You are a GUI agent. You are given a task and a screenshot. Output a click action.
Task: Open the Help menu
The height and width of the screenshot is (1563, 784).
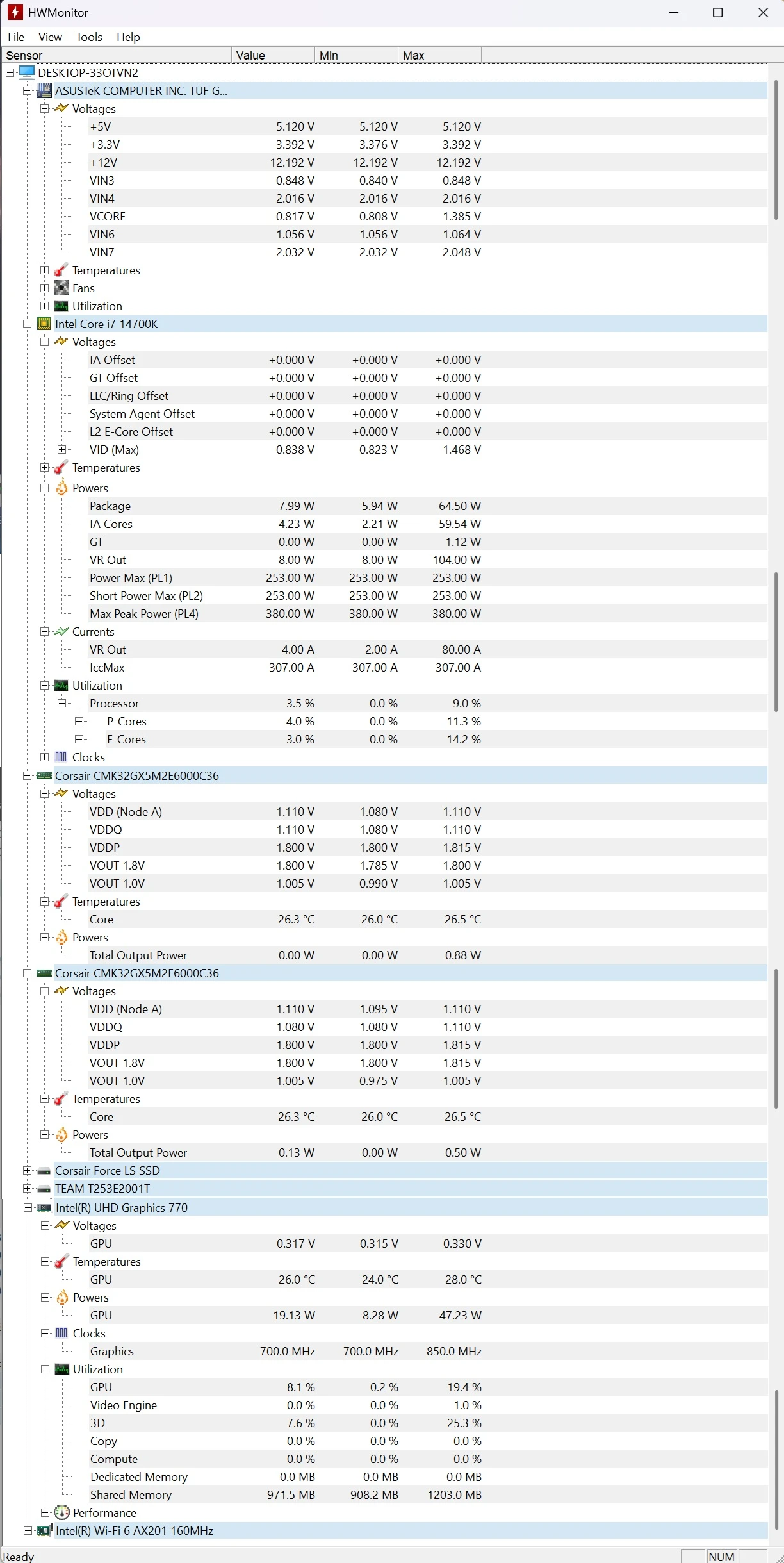pos(128,37)
